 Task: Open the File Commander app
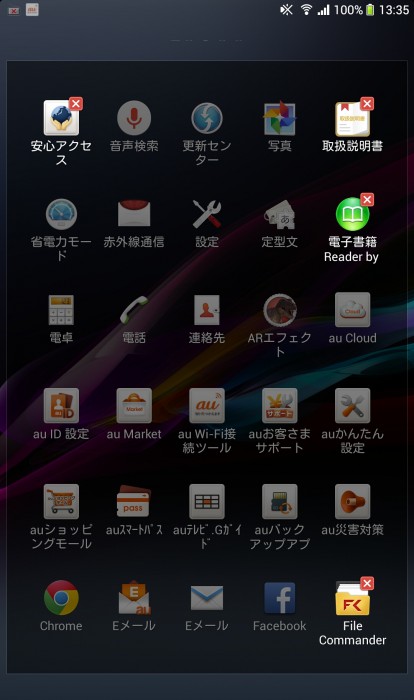point(352,597)
